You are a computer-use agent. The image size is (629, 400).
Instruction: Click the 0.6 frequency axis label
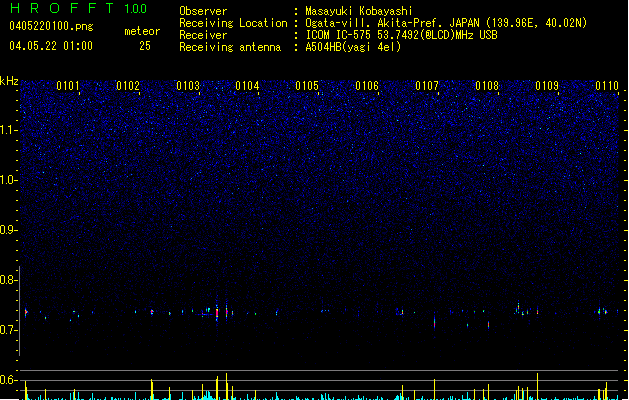[x=8, y=380]
